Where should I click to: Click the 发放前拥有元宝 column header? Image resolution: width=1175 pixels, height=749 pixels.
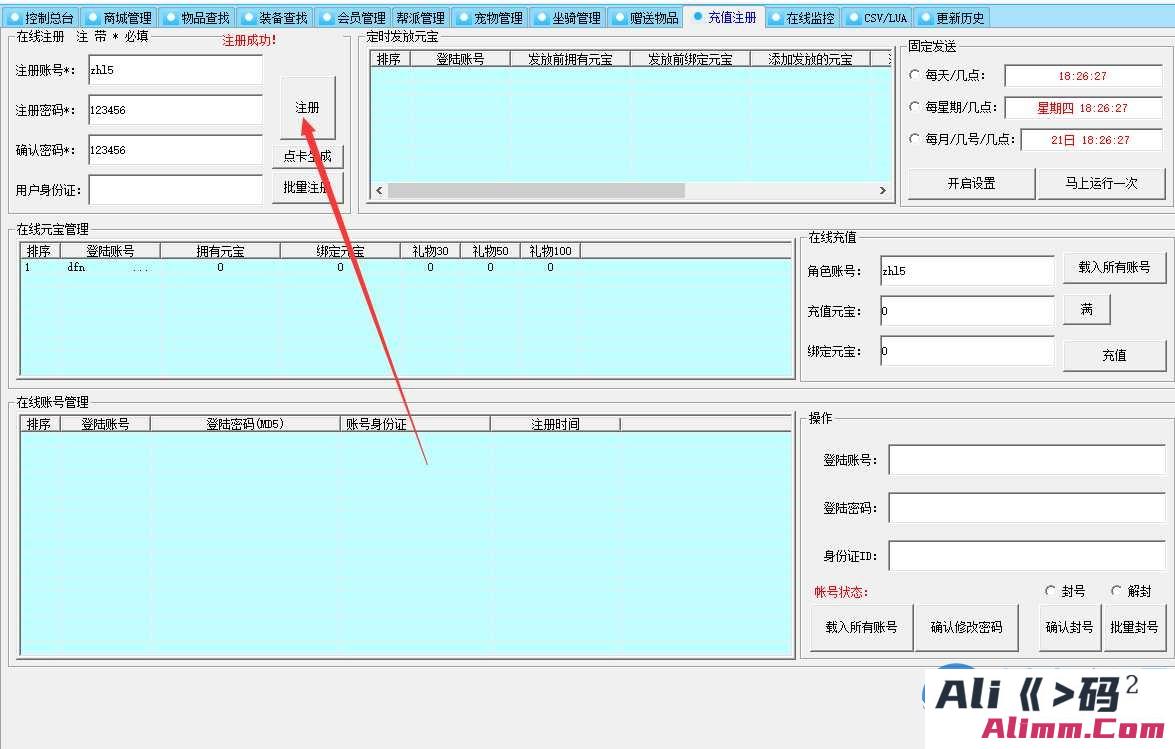pos(570,59)
